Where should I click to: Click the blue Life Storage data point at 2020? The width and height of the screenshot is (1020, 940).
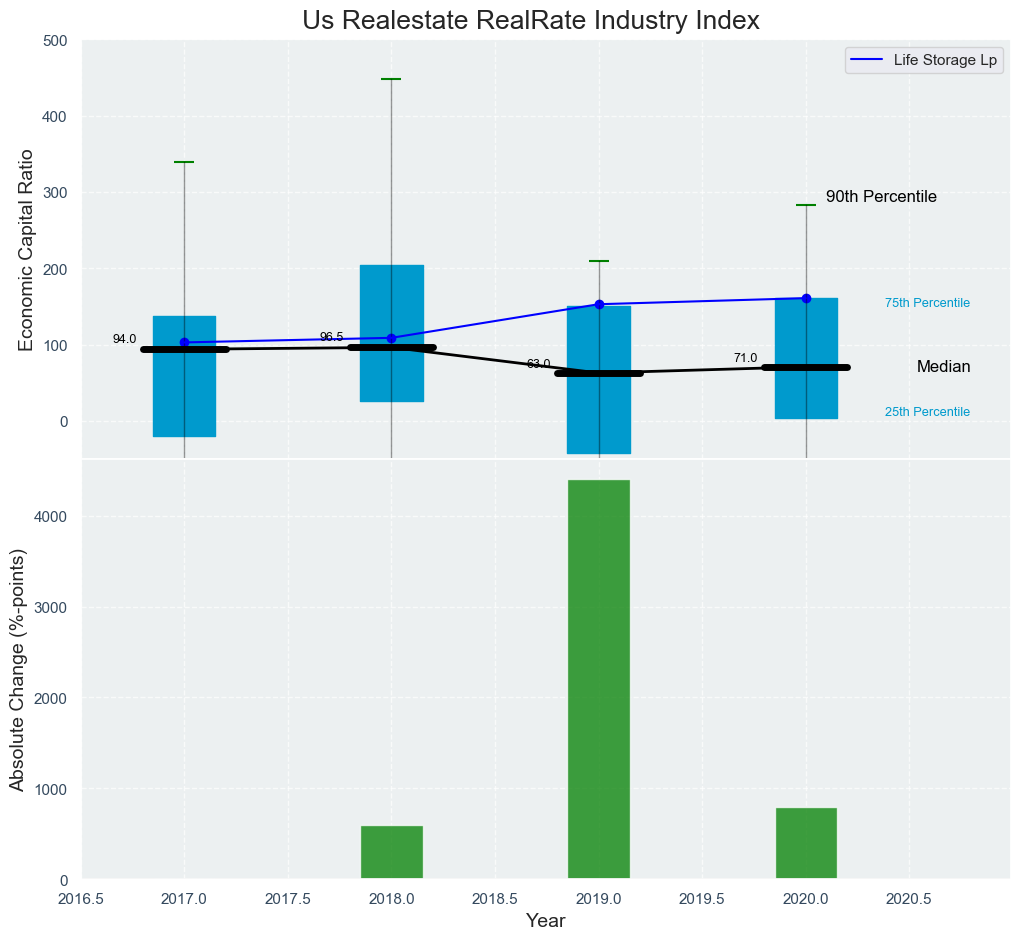click(x=806, y=298)
